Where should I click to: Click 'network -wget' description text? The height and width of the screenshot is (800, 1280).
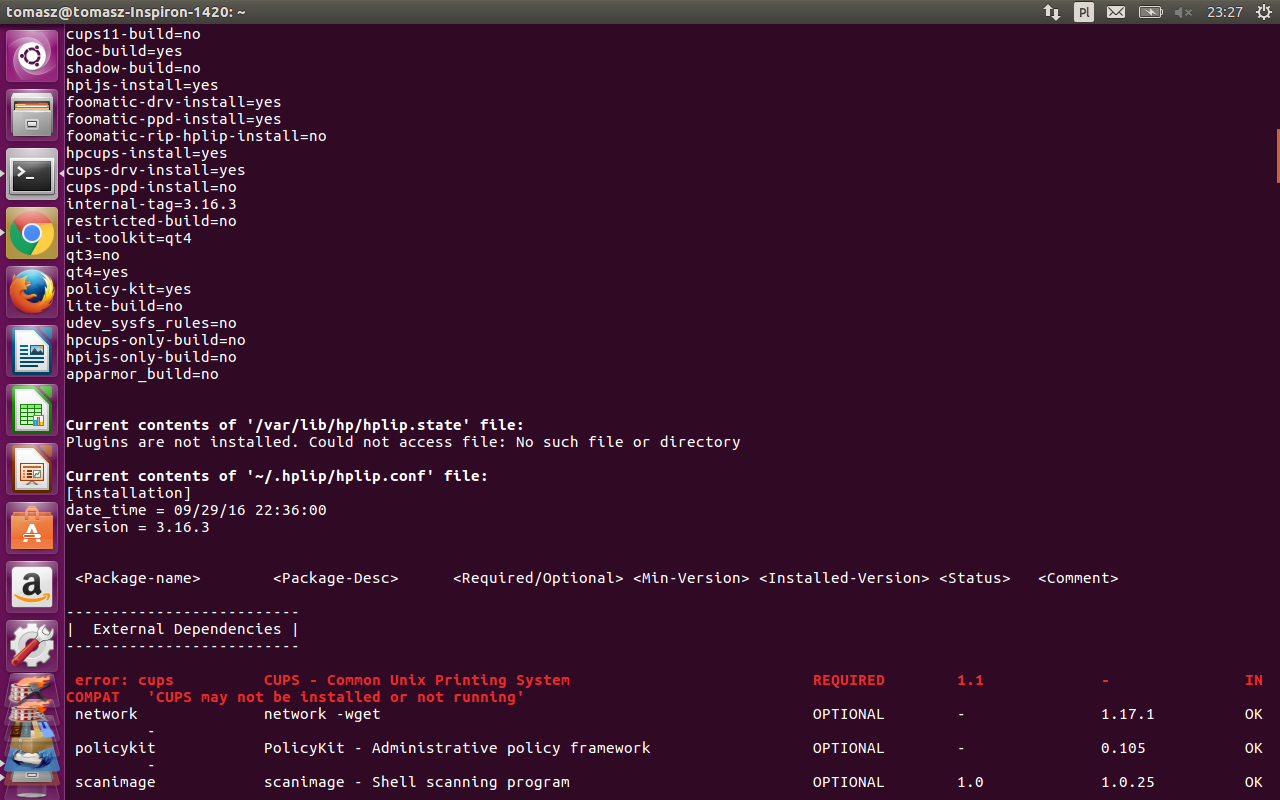coord(322,714)
